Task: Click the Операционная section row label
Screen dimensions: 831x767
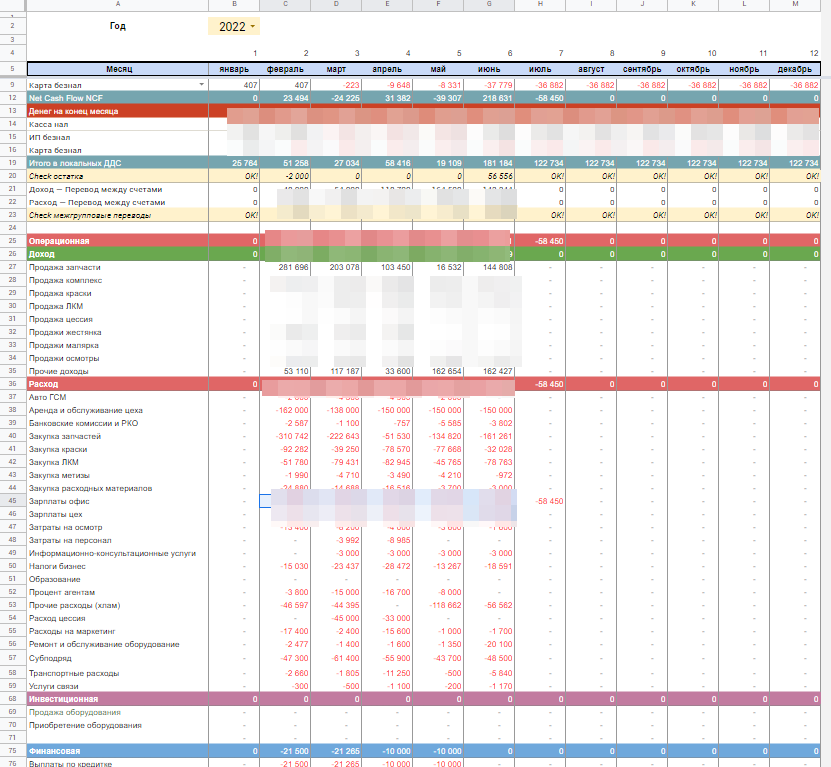Action: [x=59, y=241]
